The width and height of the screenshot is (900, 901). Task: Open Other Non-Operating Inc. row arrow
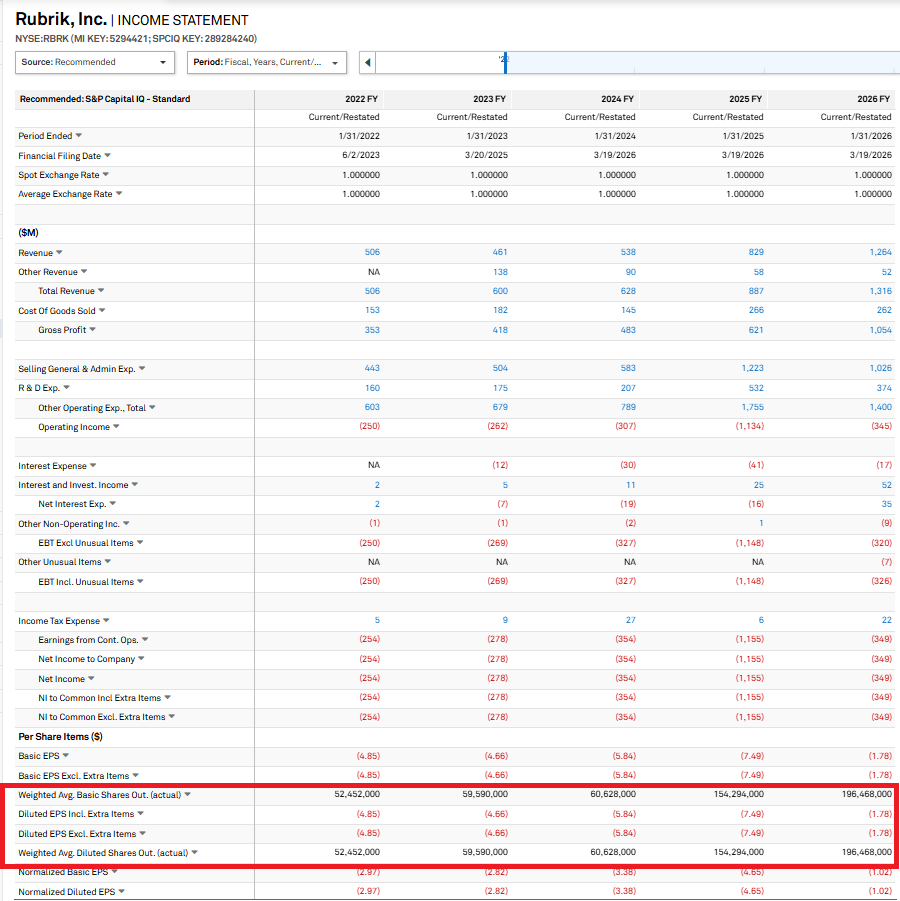coord(126,523)
